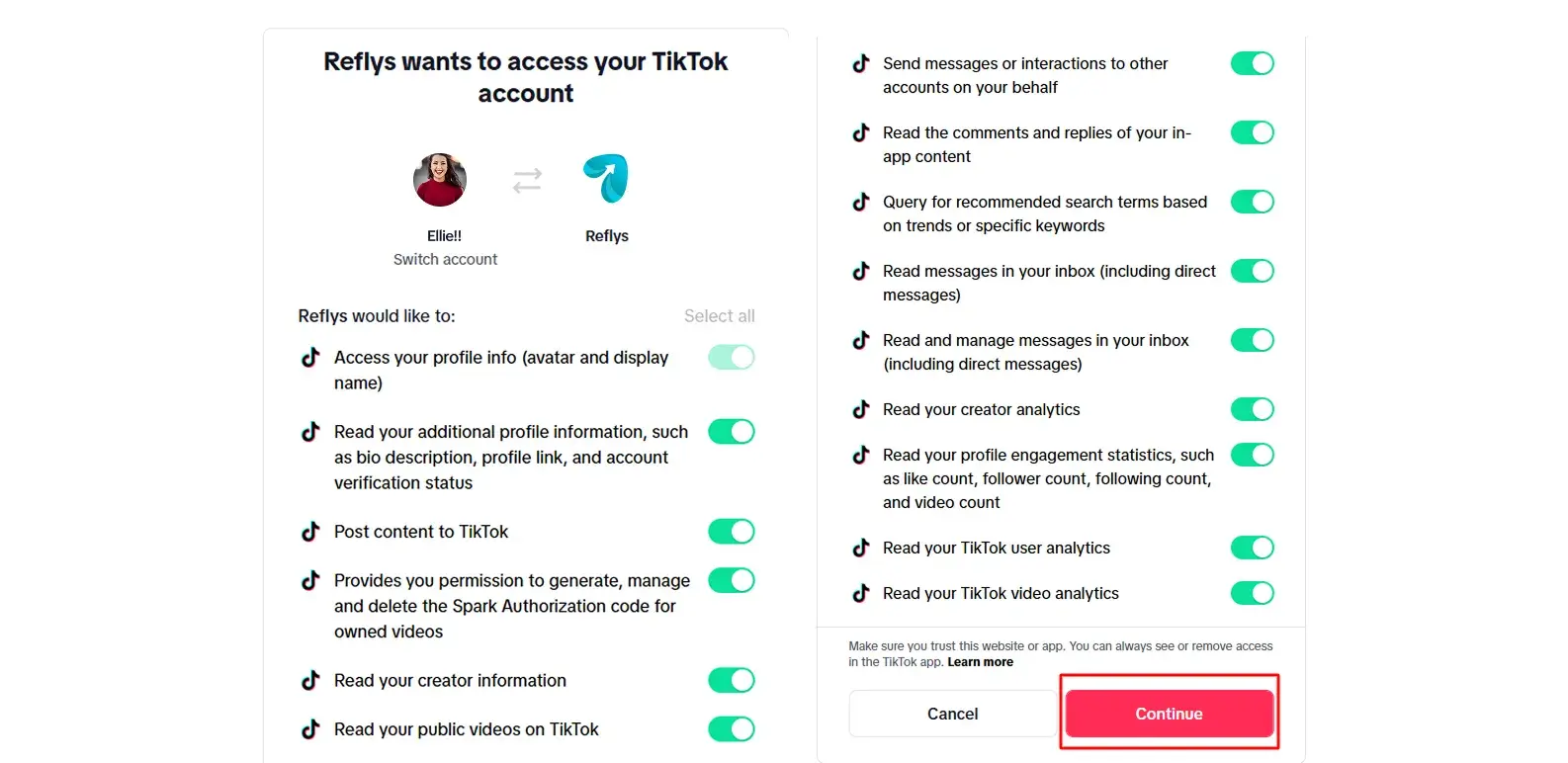The image size is (1568, 763).
Task: Turn off Read your creator information toggle
Action: (x=732, y=680)
